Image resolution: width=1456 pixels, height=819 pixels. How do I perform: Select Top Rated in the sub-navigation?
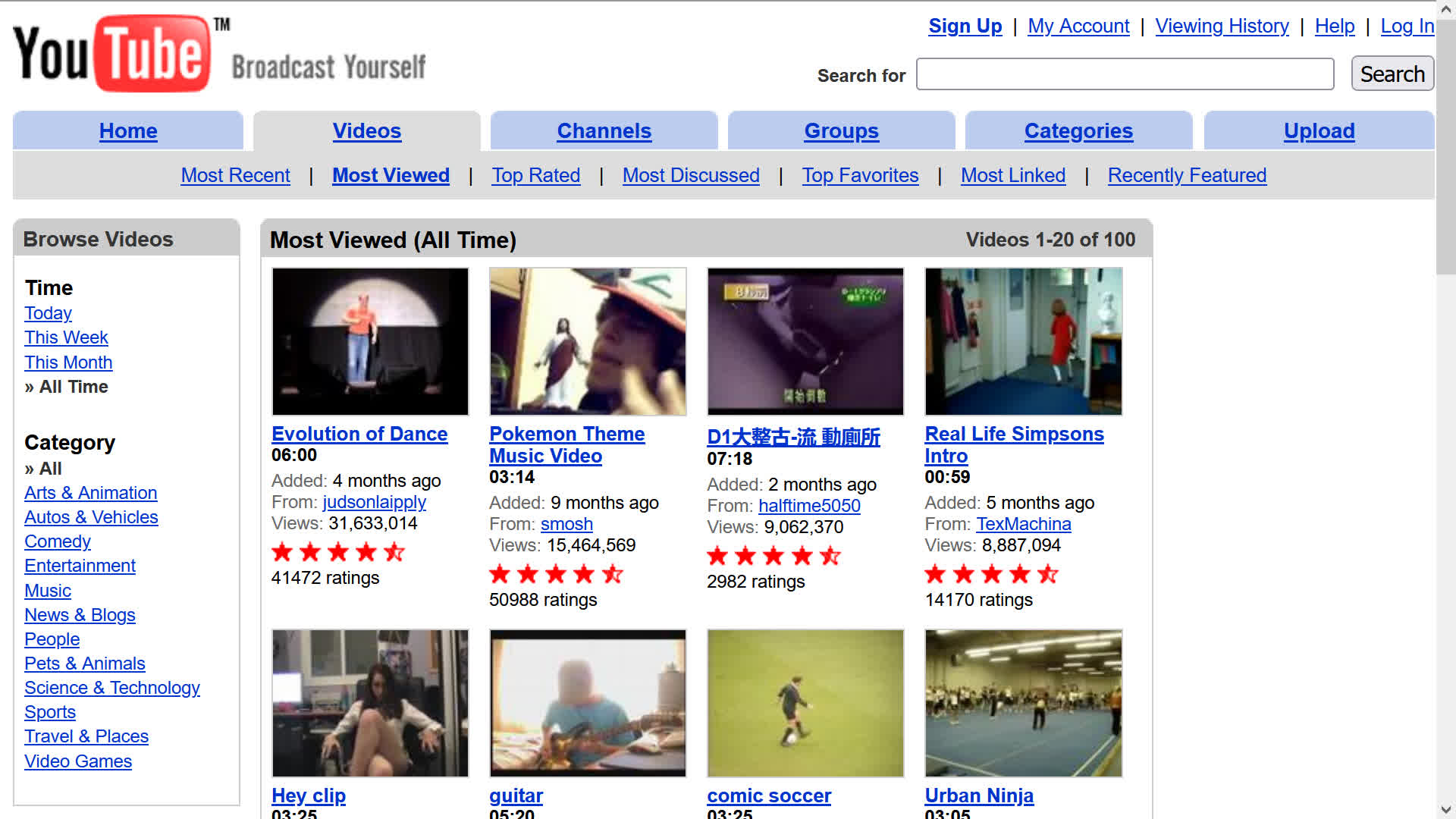535,175
